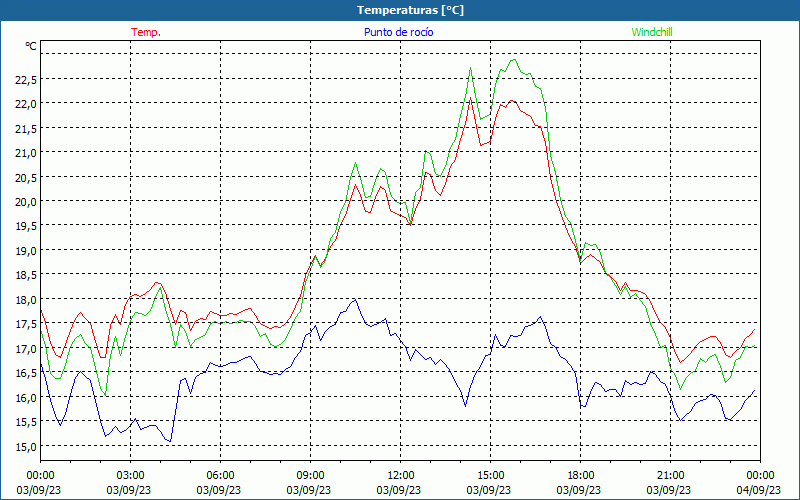800x500 pixels.
Task: Click the '20,0' y-axis value
Action: (x=26, y=202)
